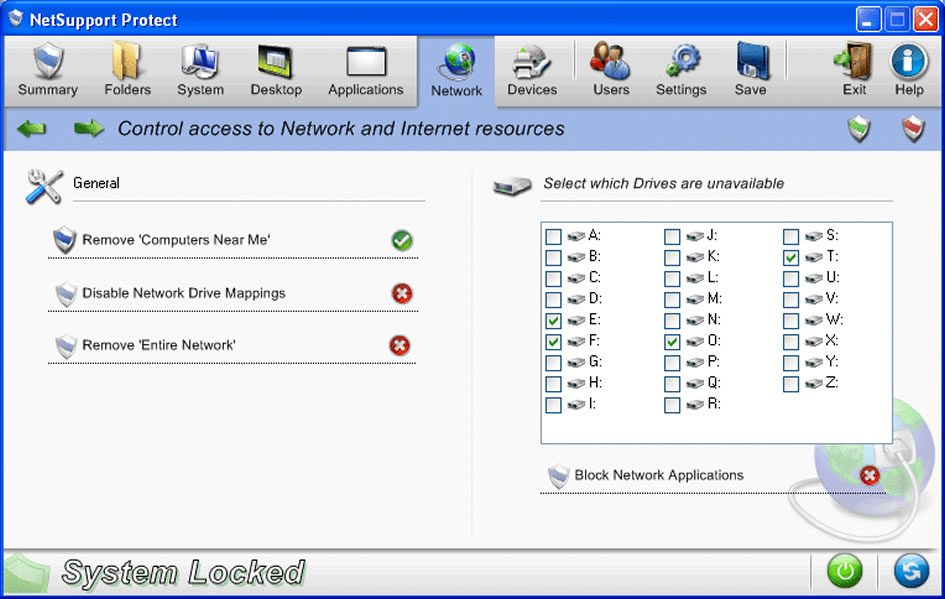Minimize the NetSupport Protect window

[868, 19]
